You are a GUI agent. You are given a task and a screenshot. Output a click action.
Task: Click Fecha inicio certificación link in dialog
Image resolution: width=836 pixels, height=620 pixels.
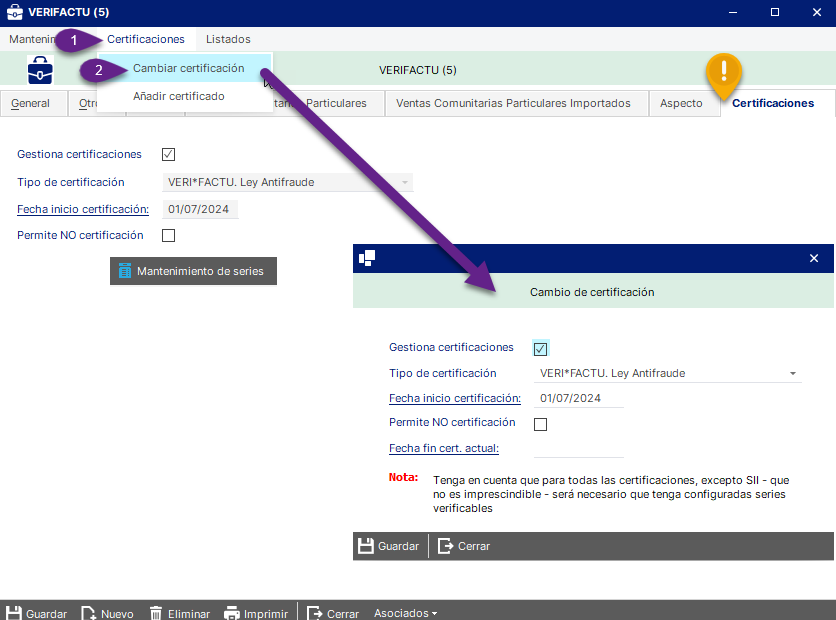tap(455, 398)
